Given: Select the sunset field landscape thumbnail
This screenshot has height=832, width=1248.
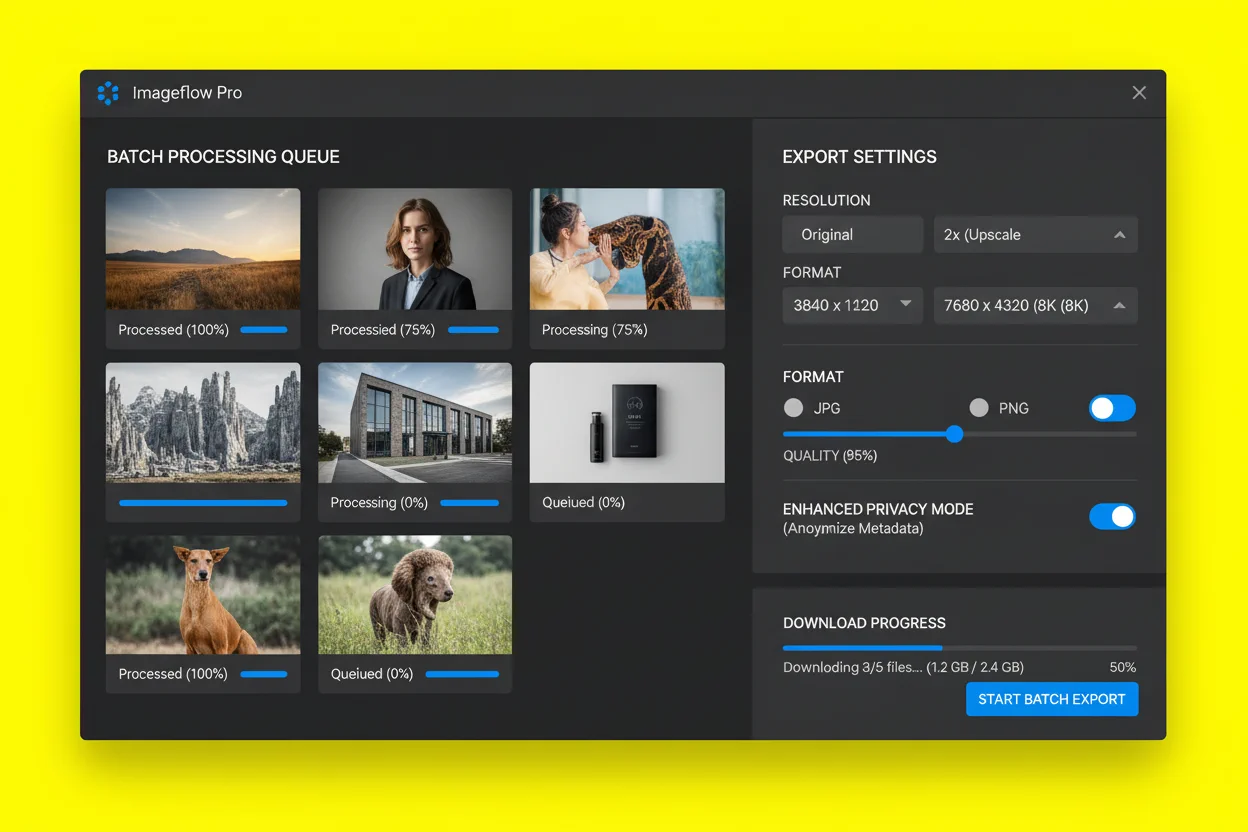Looking at the screenshot, I should coord(203,249).
